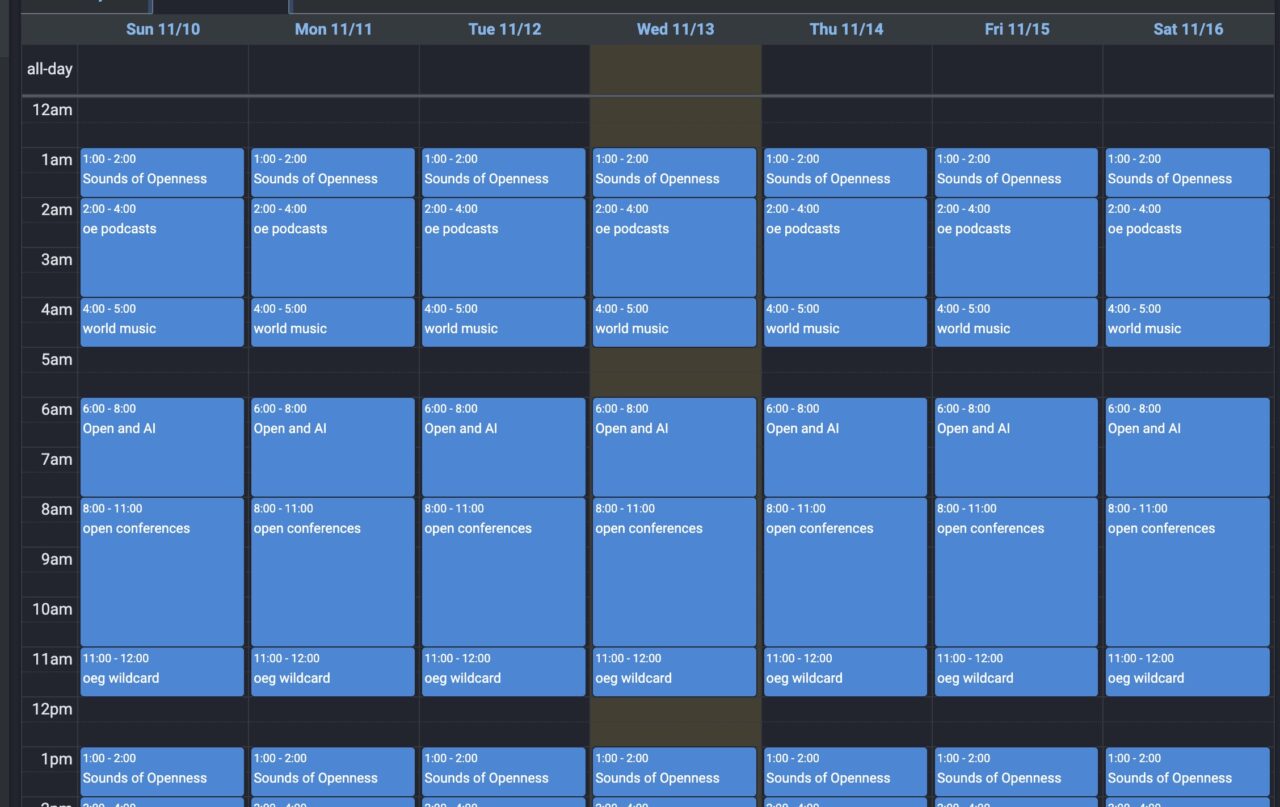Open Sunday's 1pm Sounds of Openness event

pyautogui.click(x=162, y=772)
